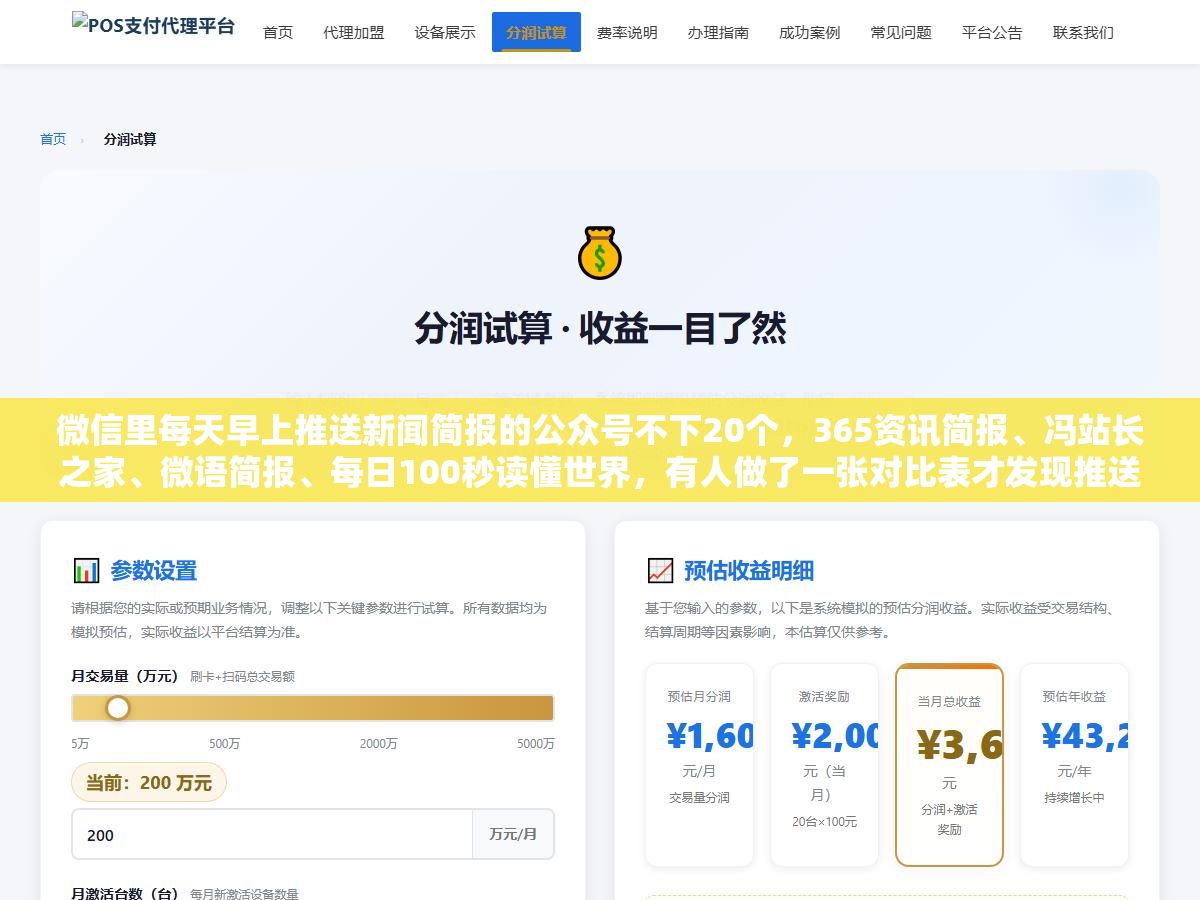The width and height of the screenshot is (1200, 900).
Task: Click the 首页 breadcrumb link
Action: [x=53, y=139]
